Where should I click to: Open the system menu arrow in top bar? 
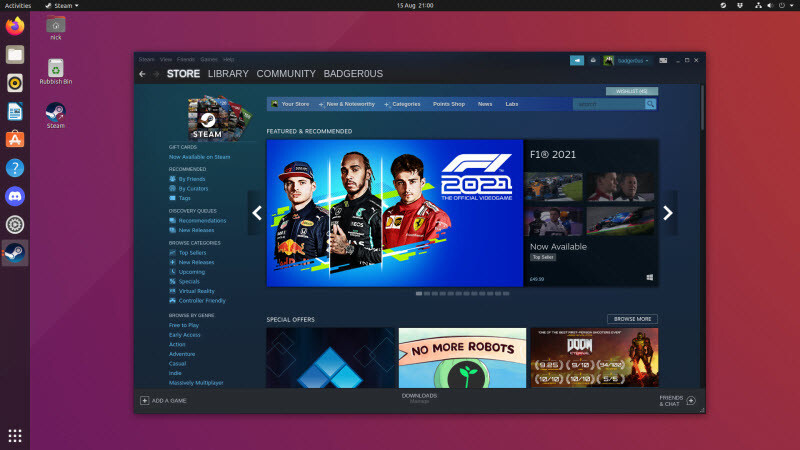[793, 5]
